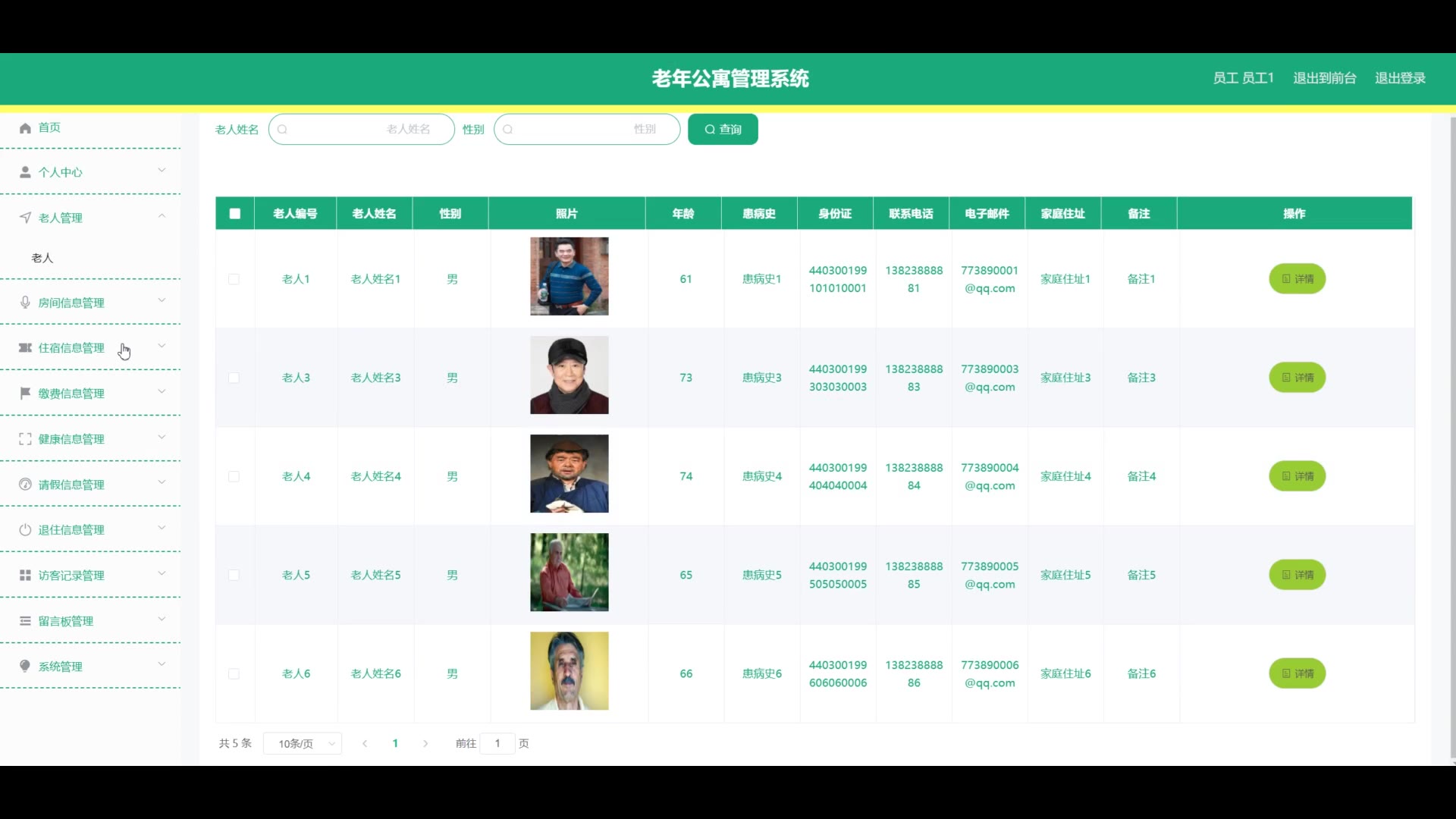Screen dimensions: 1456x819
Task: Click the person icon for 个人中心
Action: pyautogui.click(x=25, y=172)
